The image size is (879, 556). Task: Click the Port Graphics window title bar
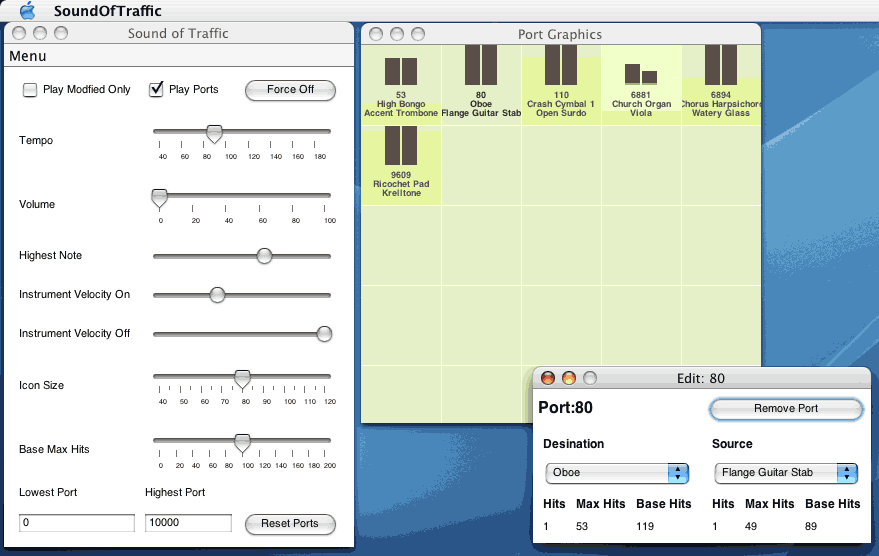561,34
